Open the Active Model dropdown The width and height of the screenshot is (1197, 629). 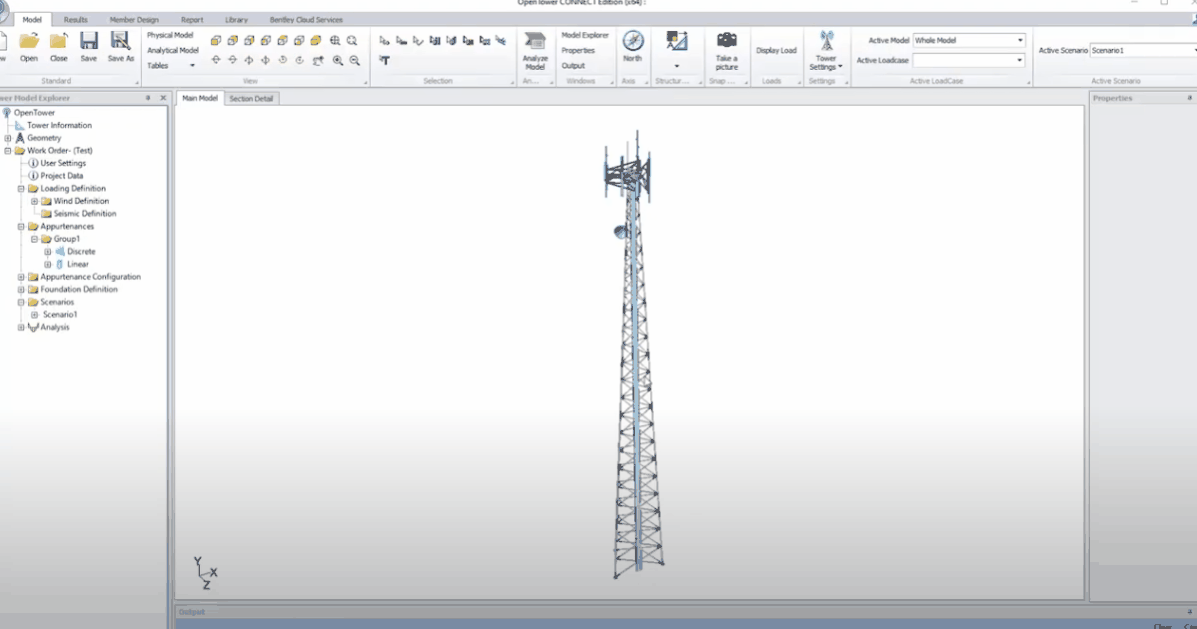point(1020,40)
